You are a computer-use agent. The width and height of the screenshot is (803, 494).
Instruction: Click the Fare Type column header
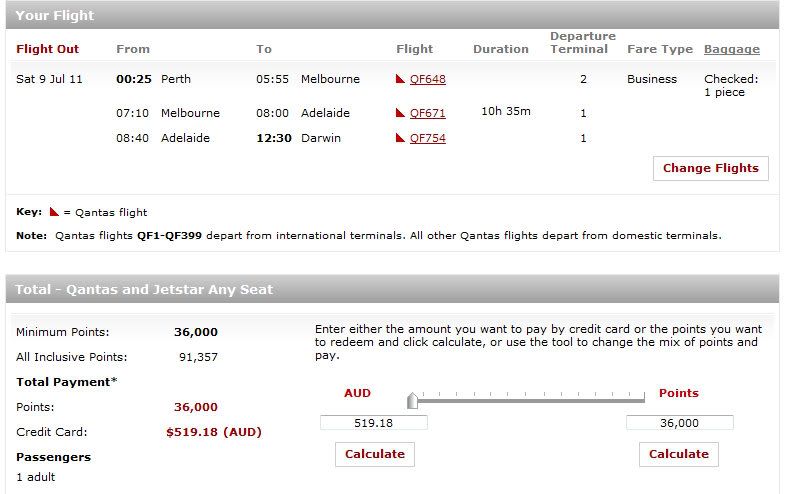(x=660, y=49)
